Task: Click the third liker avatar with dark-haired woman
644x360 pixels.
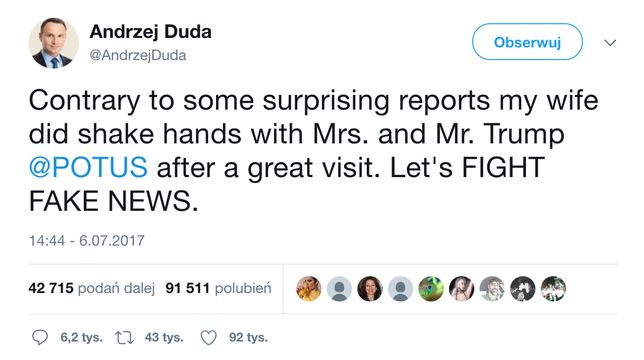Action: [370, 289]
